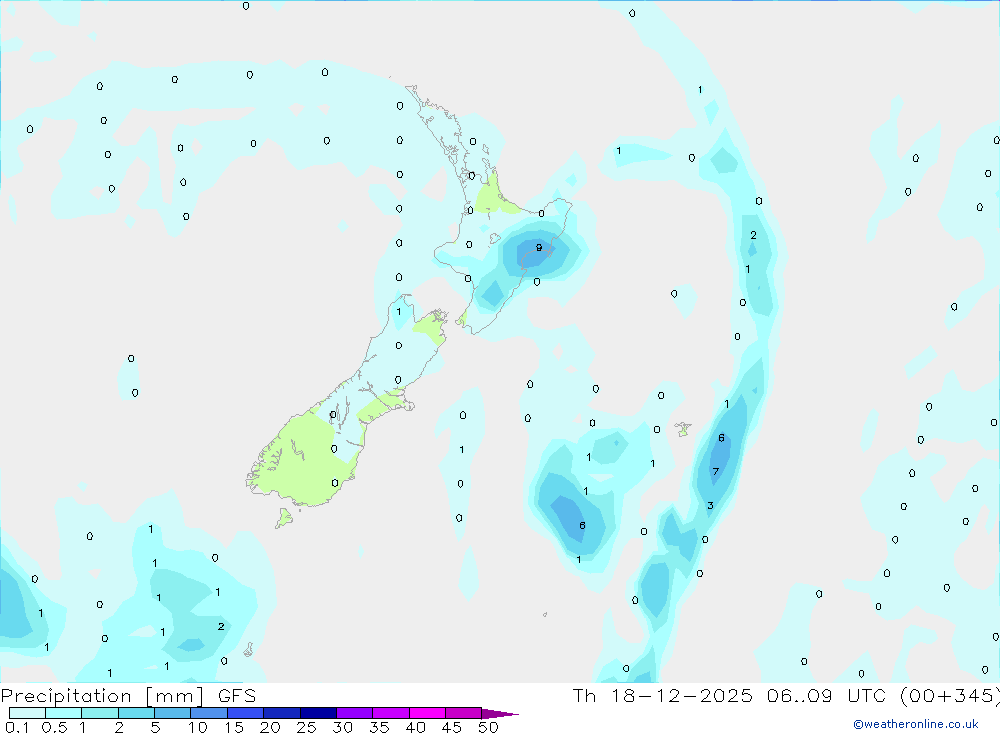Image resolution: width=1000 pixels, height=733 pixels.
Task: Click the '50' legend scale label
Action: click(489, 727)
